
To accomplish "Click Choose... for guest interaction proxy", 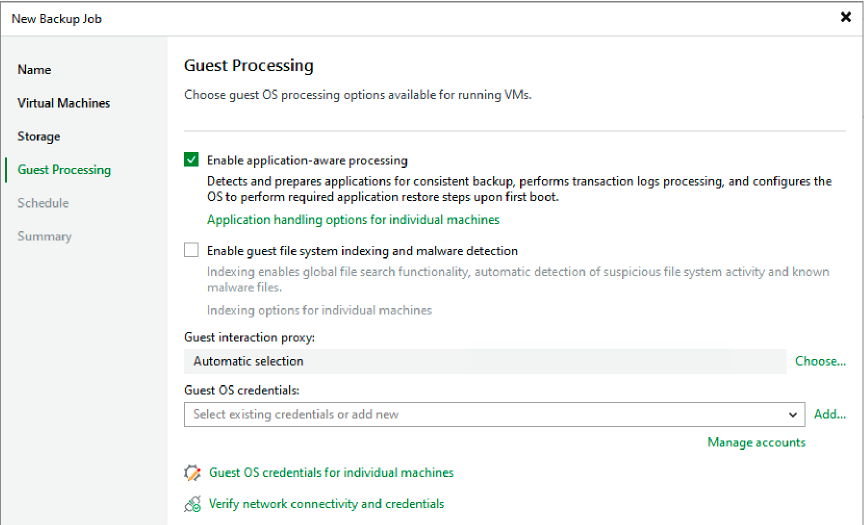I will coord(820,361).
